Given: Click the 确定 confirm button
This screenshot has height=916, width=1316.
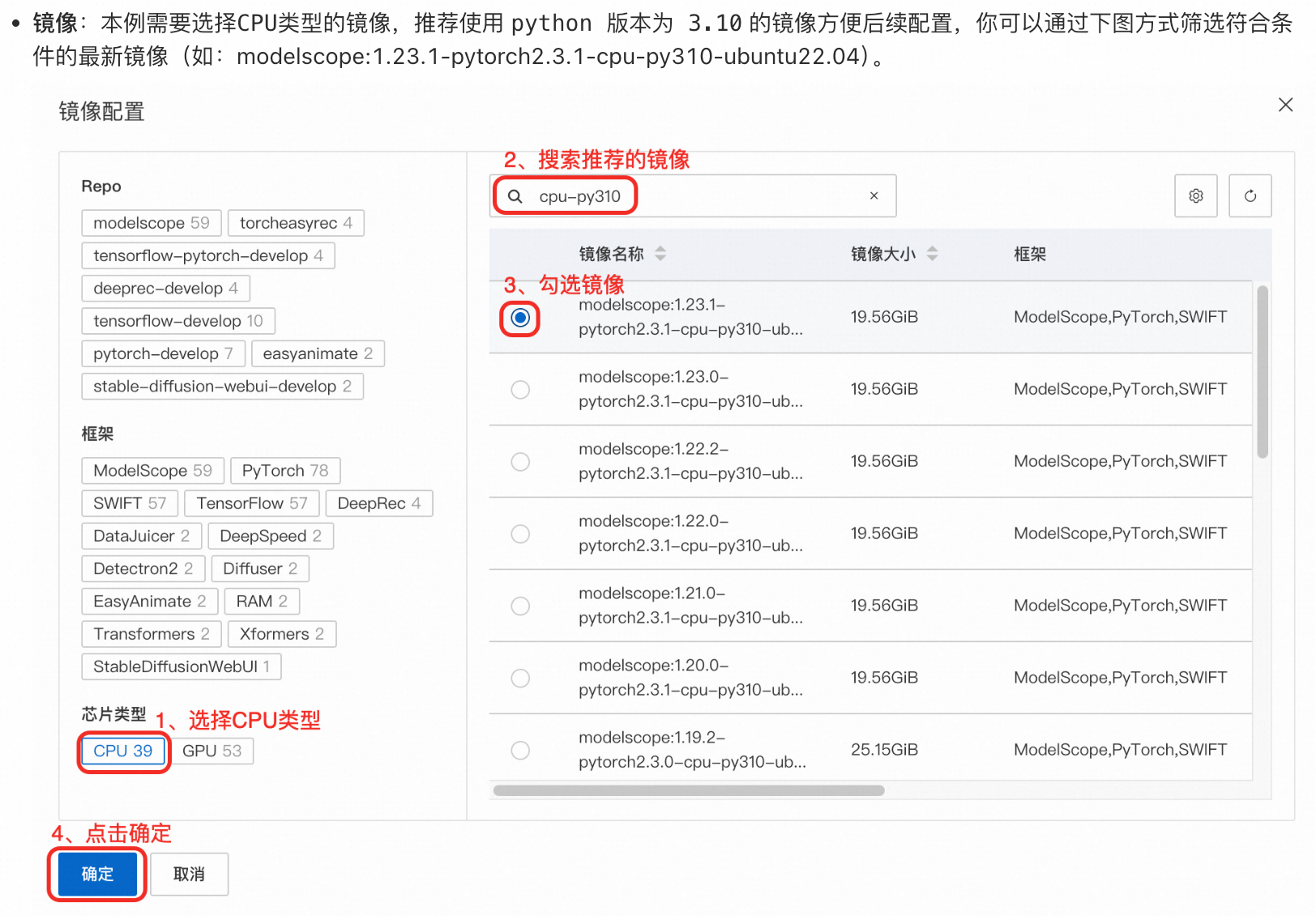Looking at the screenshot, I should click(97, 874).
